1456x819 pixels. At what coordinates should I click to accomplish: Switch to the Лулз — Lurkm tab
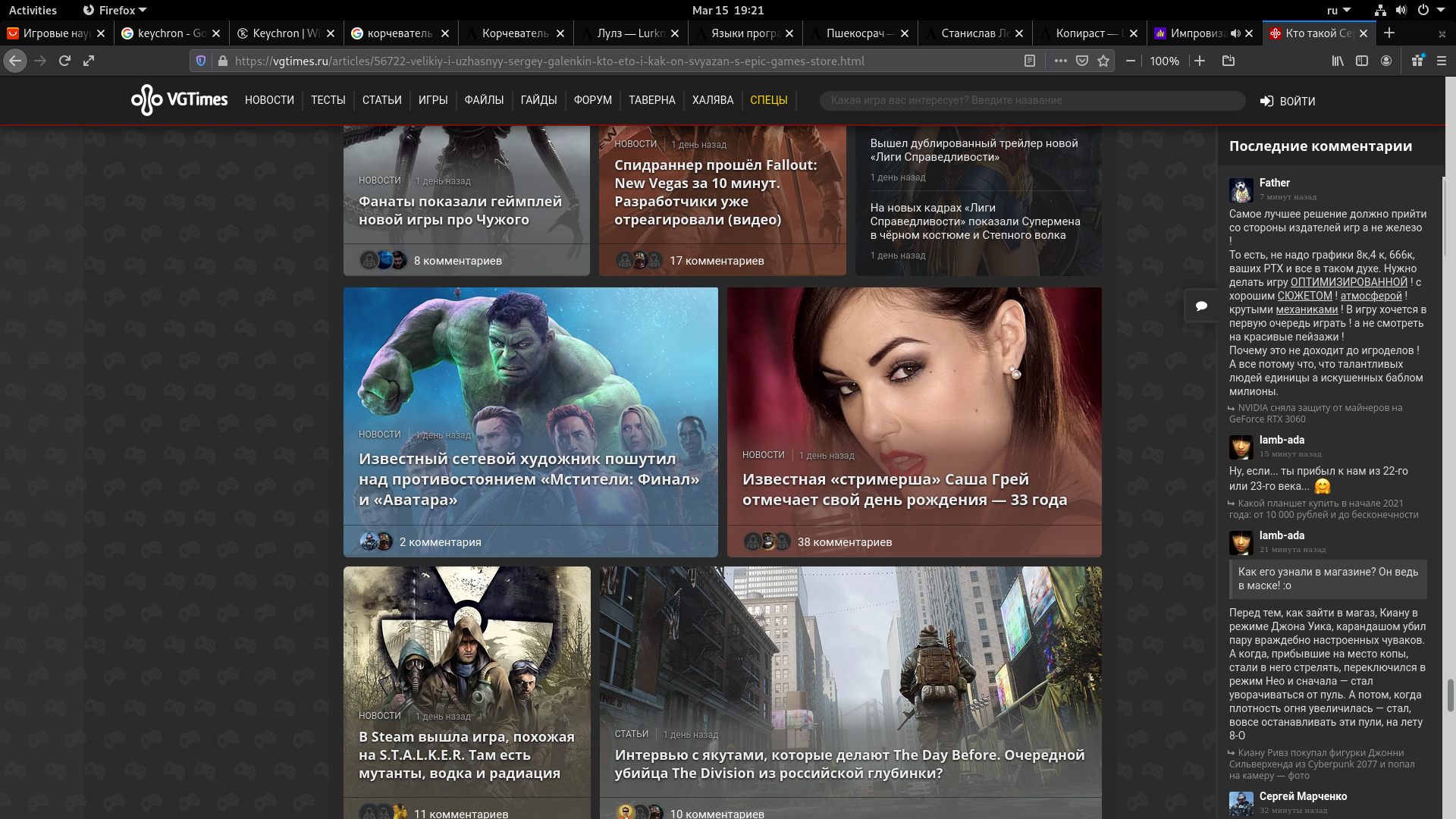tap(631, 33)
